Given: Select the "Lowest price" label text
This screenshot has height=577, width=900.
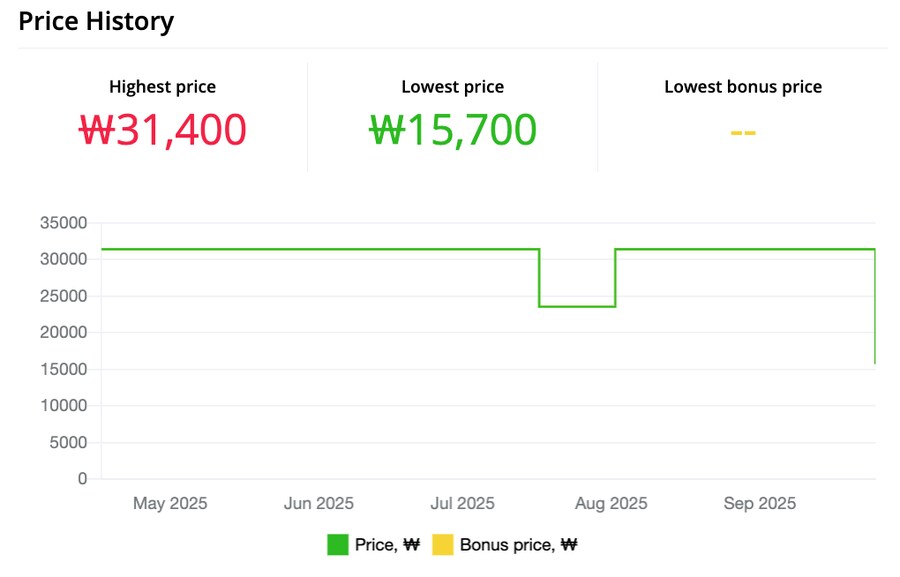Looking at the screenshot, I should 452,87.
